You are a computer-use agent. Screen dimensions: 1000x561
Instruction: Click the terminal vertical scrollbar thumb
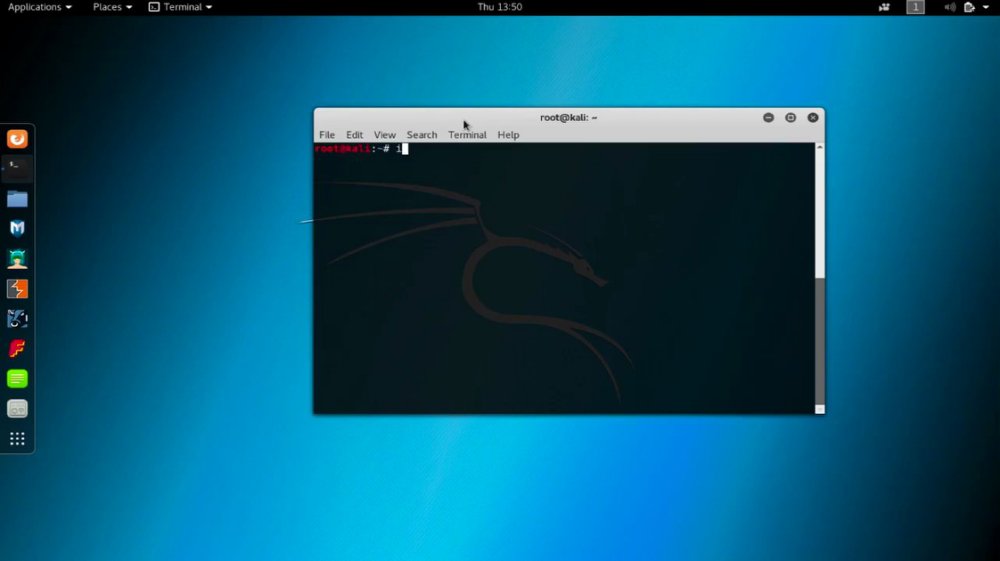(820, 342)
